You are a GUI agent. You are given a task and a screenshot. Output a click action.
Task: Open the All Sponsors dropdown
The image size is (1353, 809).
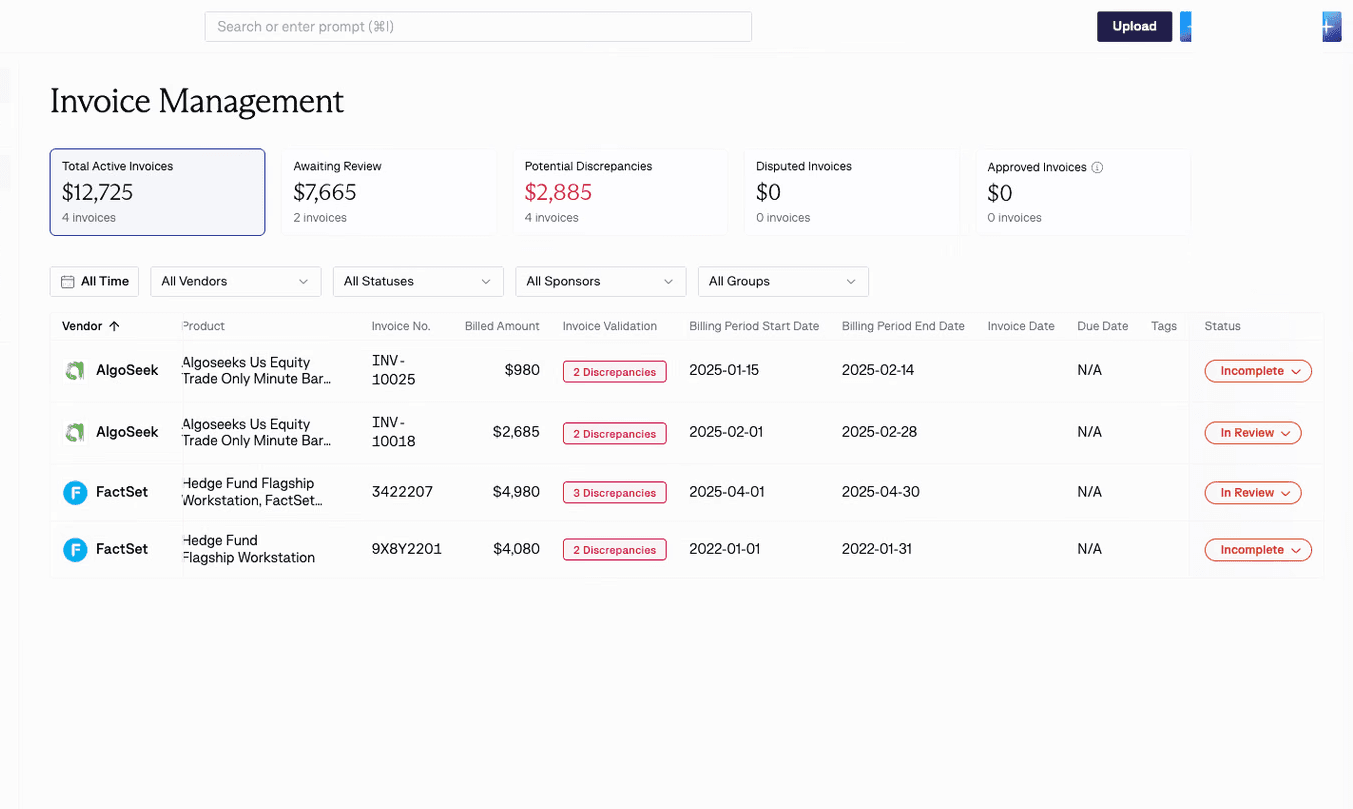(x=601, y=282)
